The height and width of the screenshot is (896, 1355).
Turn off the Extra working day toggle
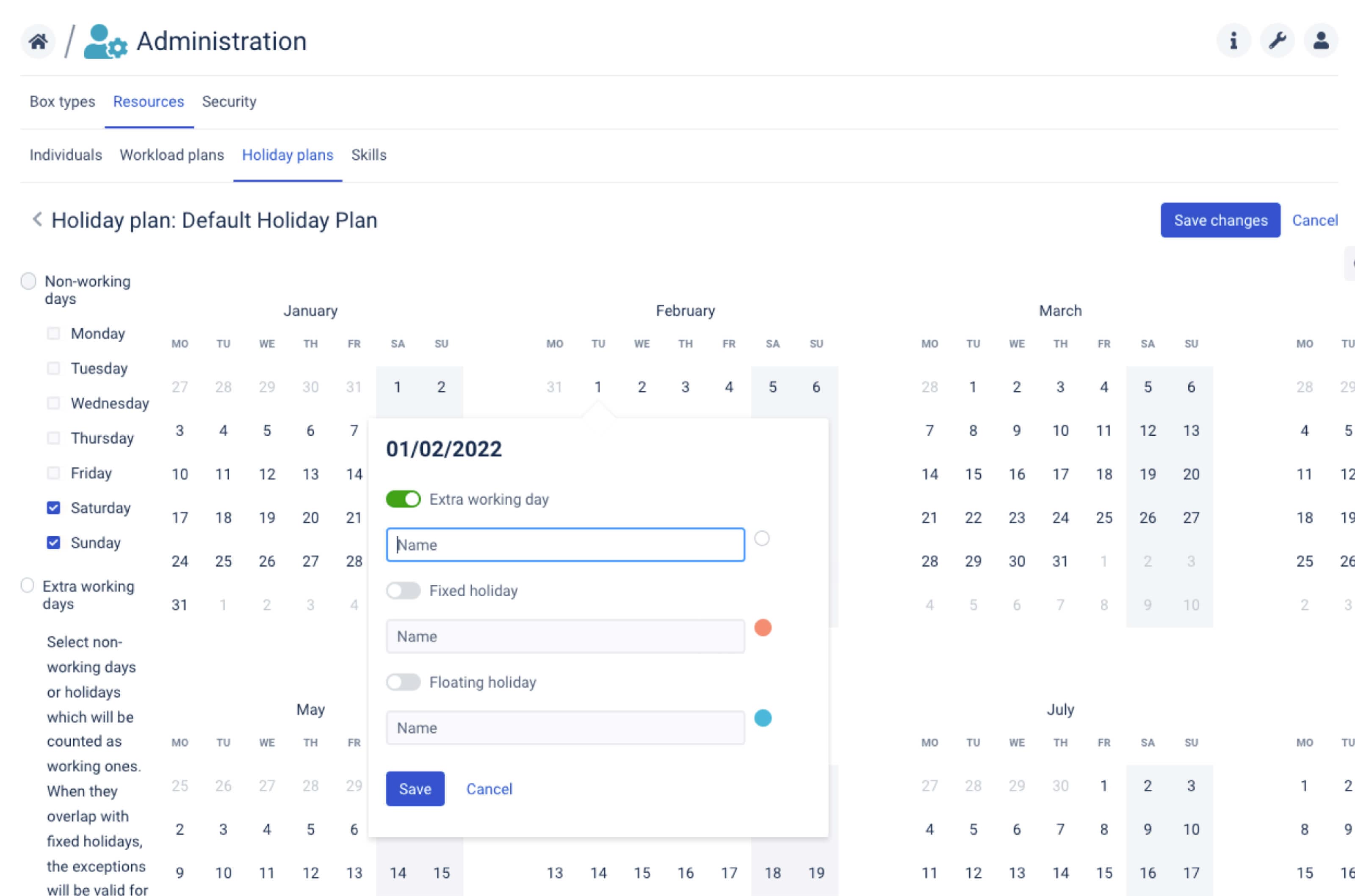click(x=403, y=499)
